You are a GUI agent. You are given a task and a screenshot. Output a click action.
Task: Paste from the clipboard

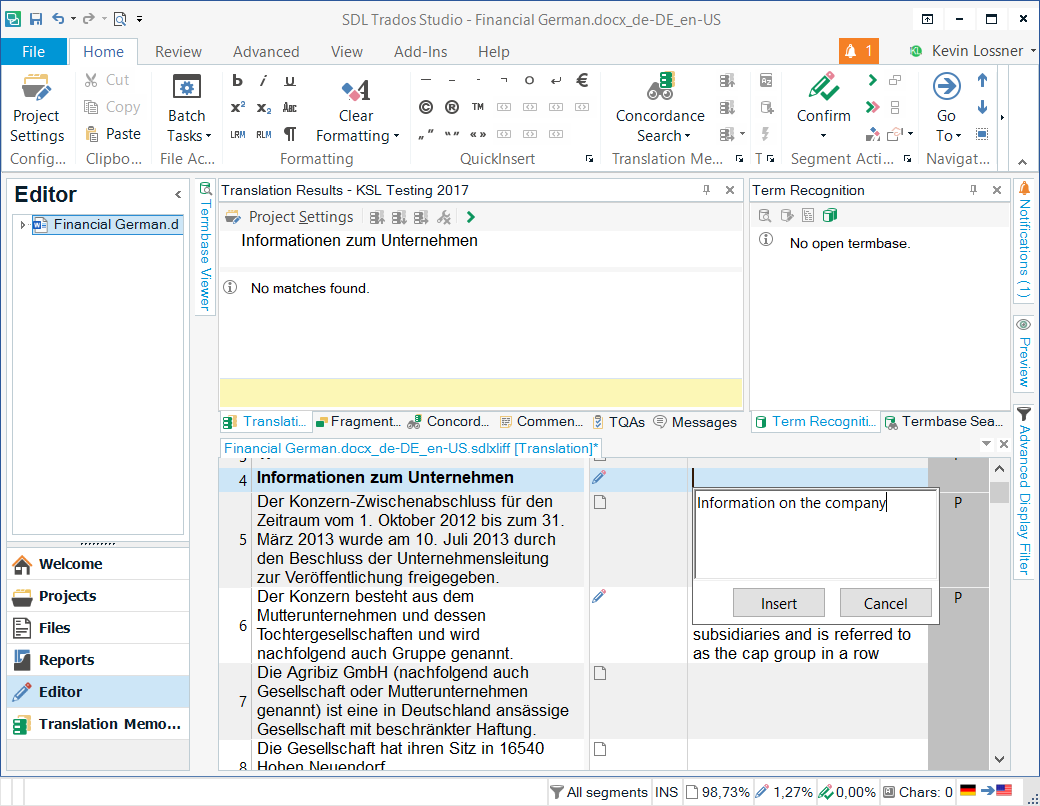(x=113, y=134)
